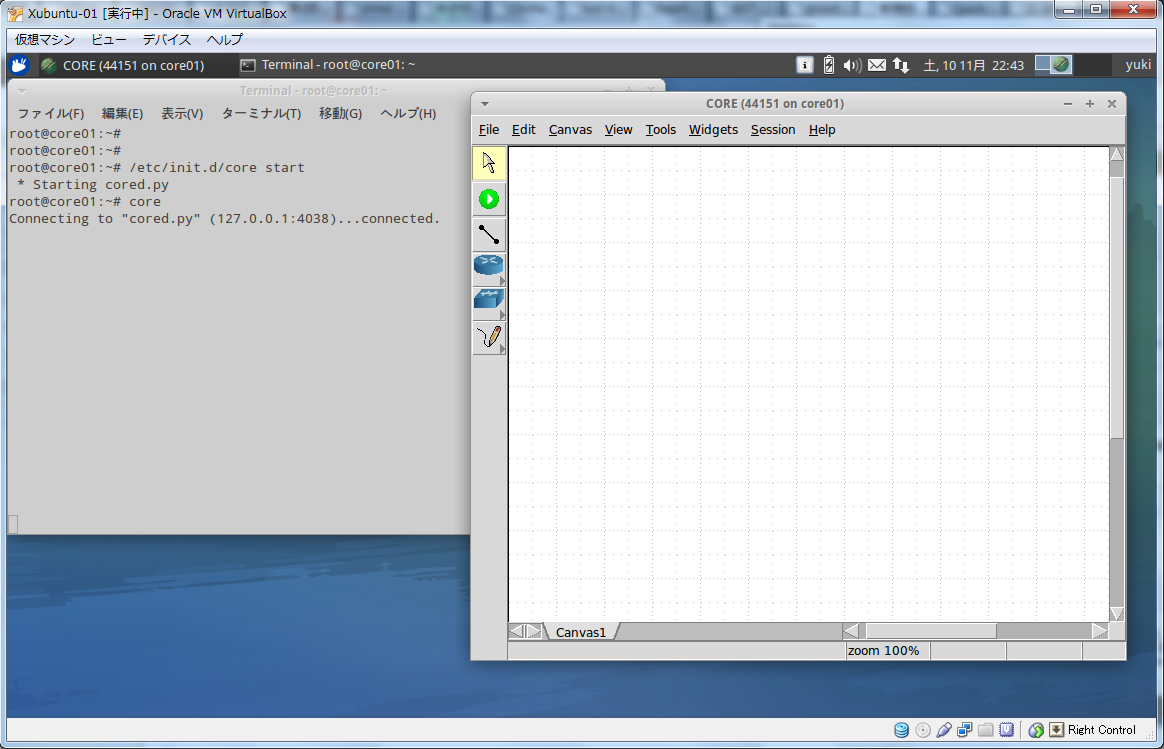Open the mail envelope indicator
The height and width of the screenshot is (749, 1164).
877,65
